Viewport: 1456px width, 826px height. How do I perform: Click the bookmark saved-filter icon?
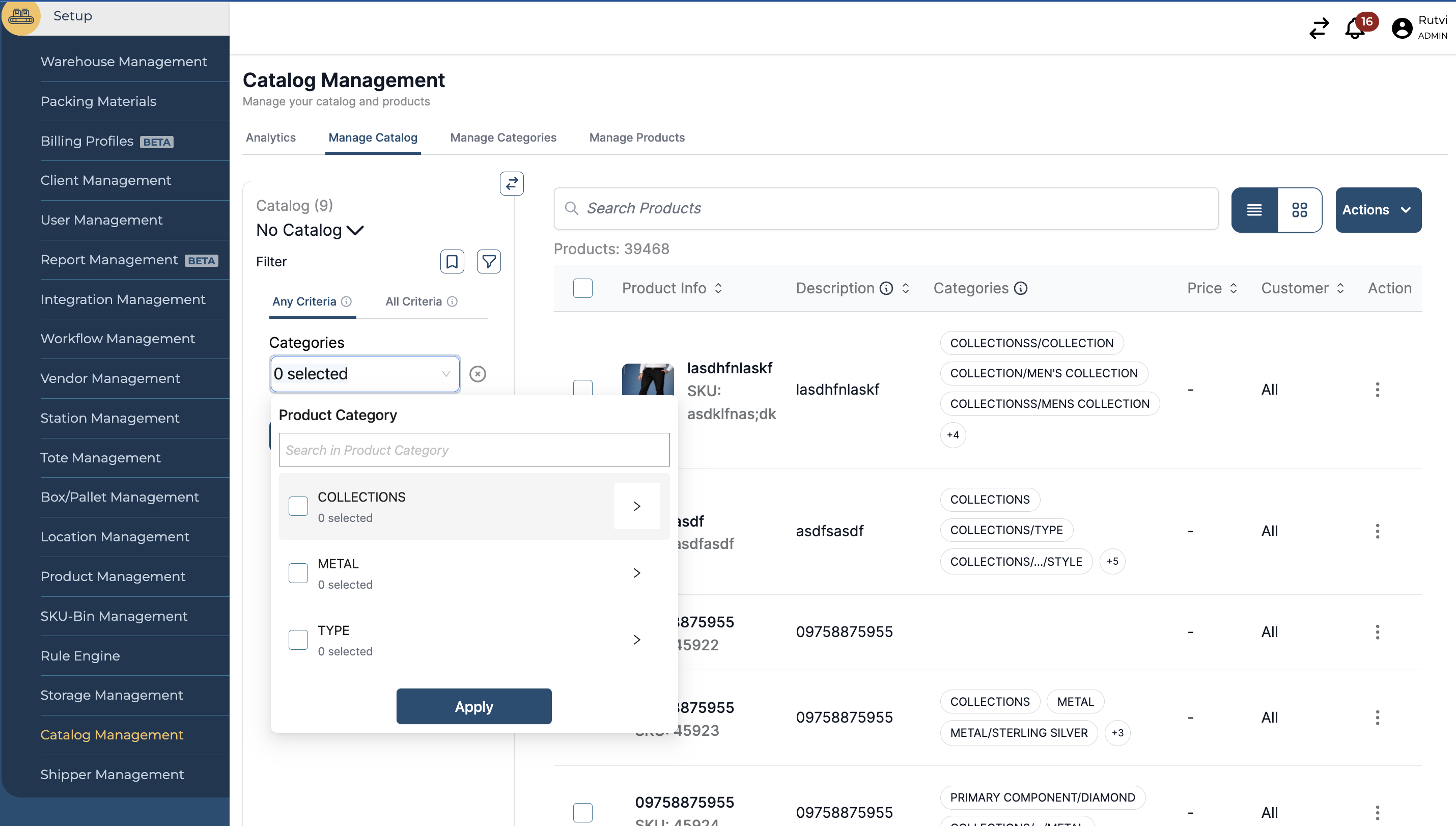point(452,262)
